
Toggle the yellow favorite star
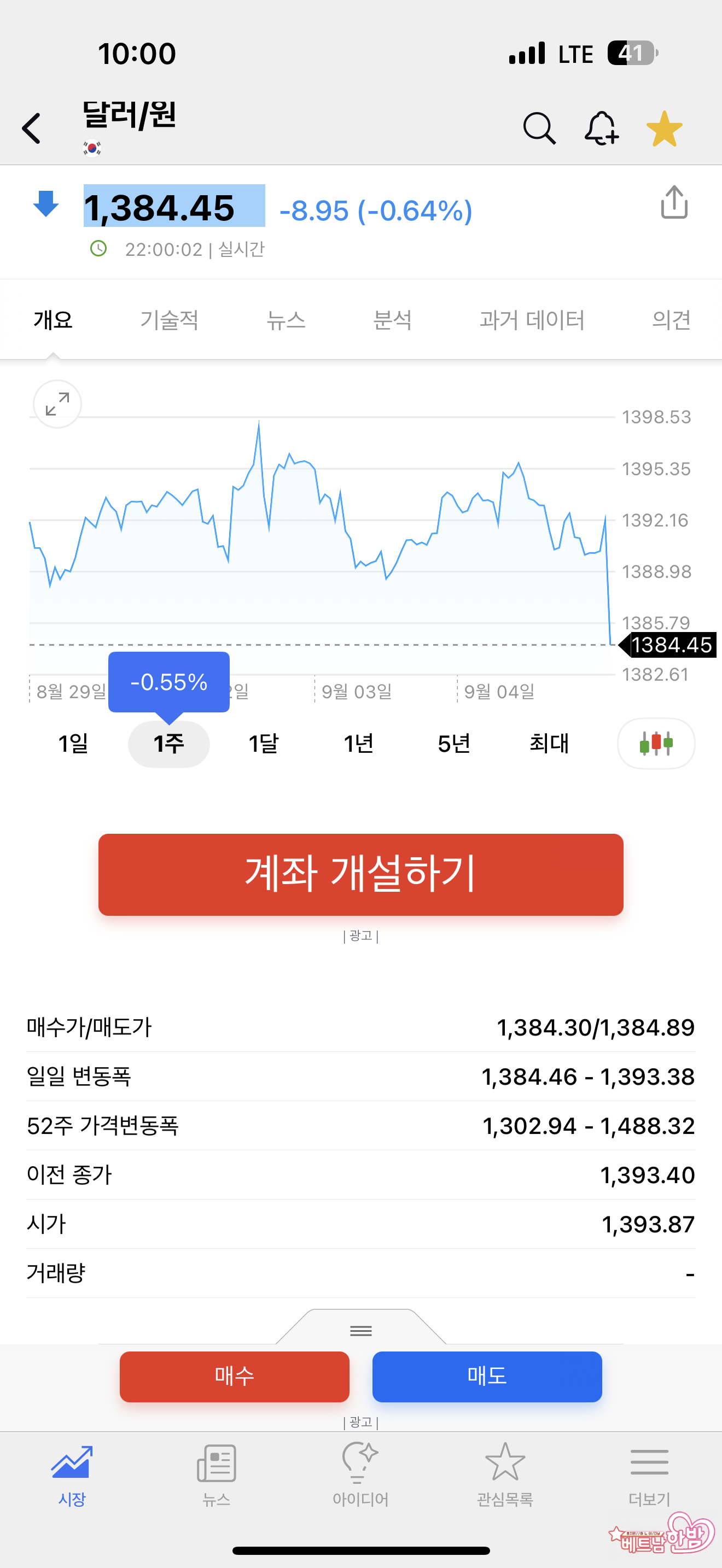coord(663,128)
